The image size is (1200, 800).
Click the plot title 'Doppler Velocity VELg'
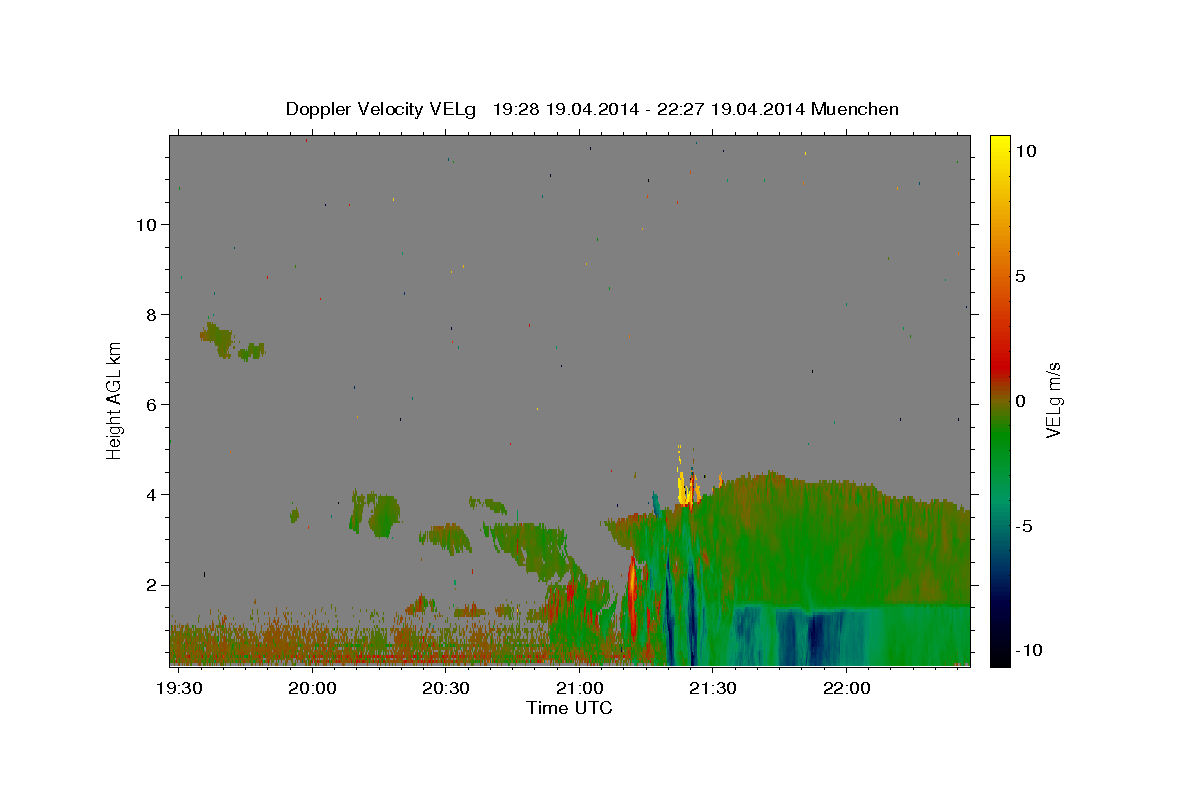(383, 109)
